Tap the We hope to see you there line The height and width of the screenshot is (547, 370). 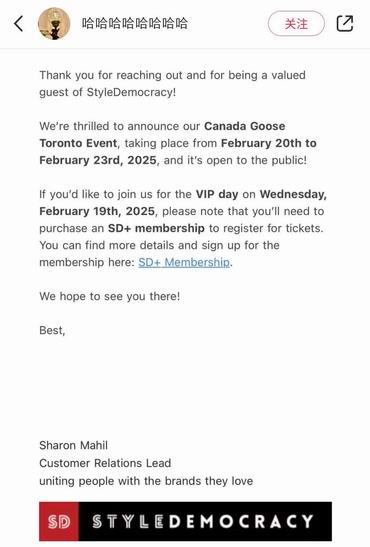point(110,296)
